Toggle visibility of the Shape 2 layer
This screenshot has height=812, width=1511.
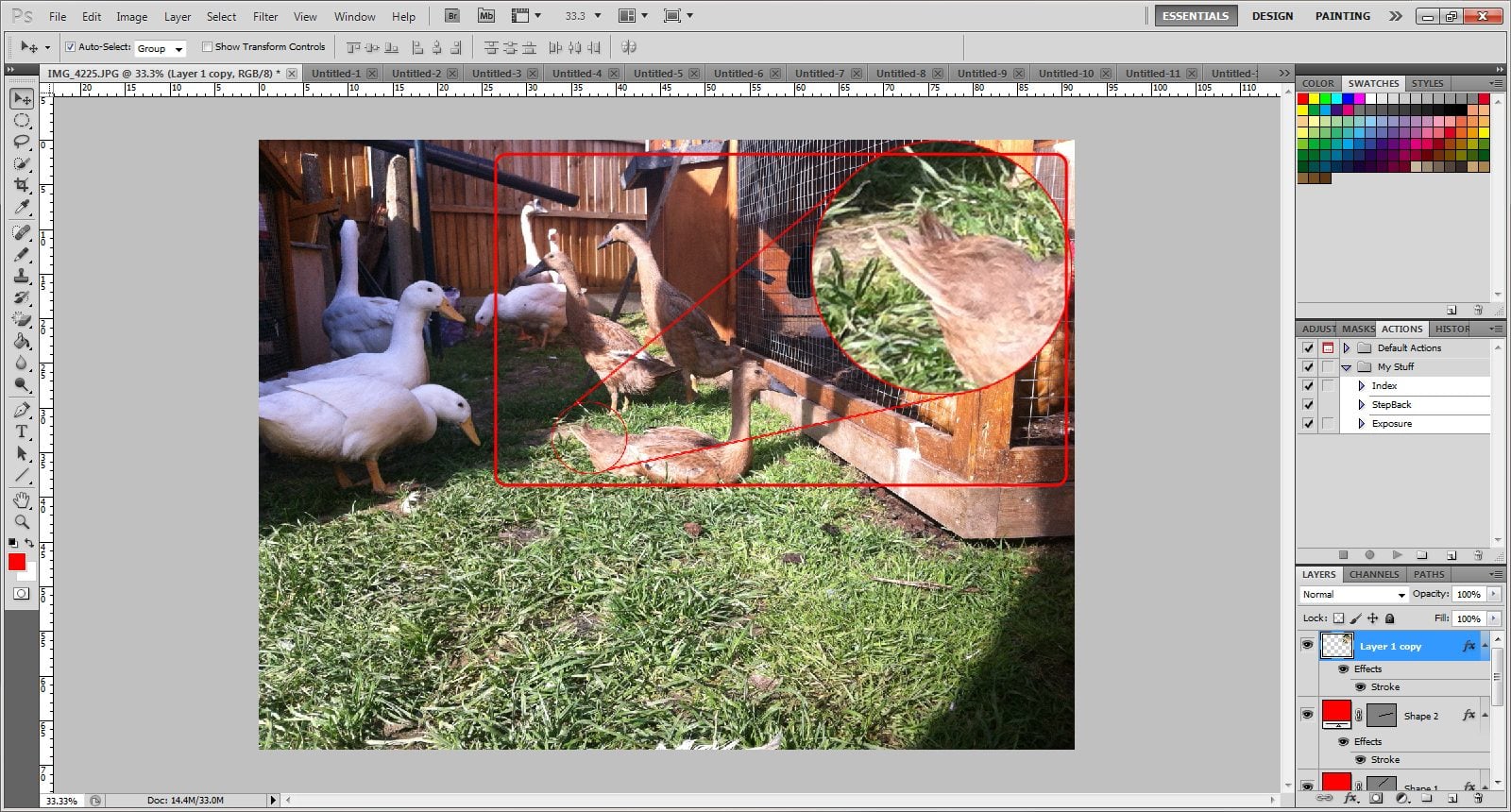pyautogui.click(x=1307, y=715)
